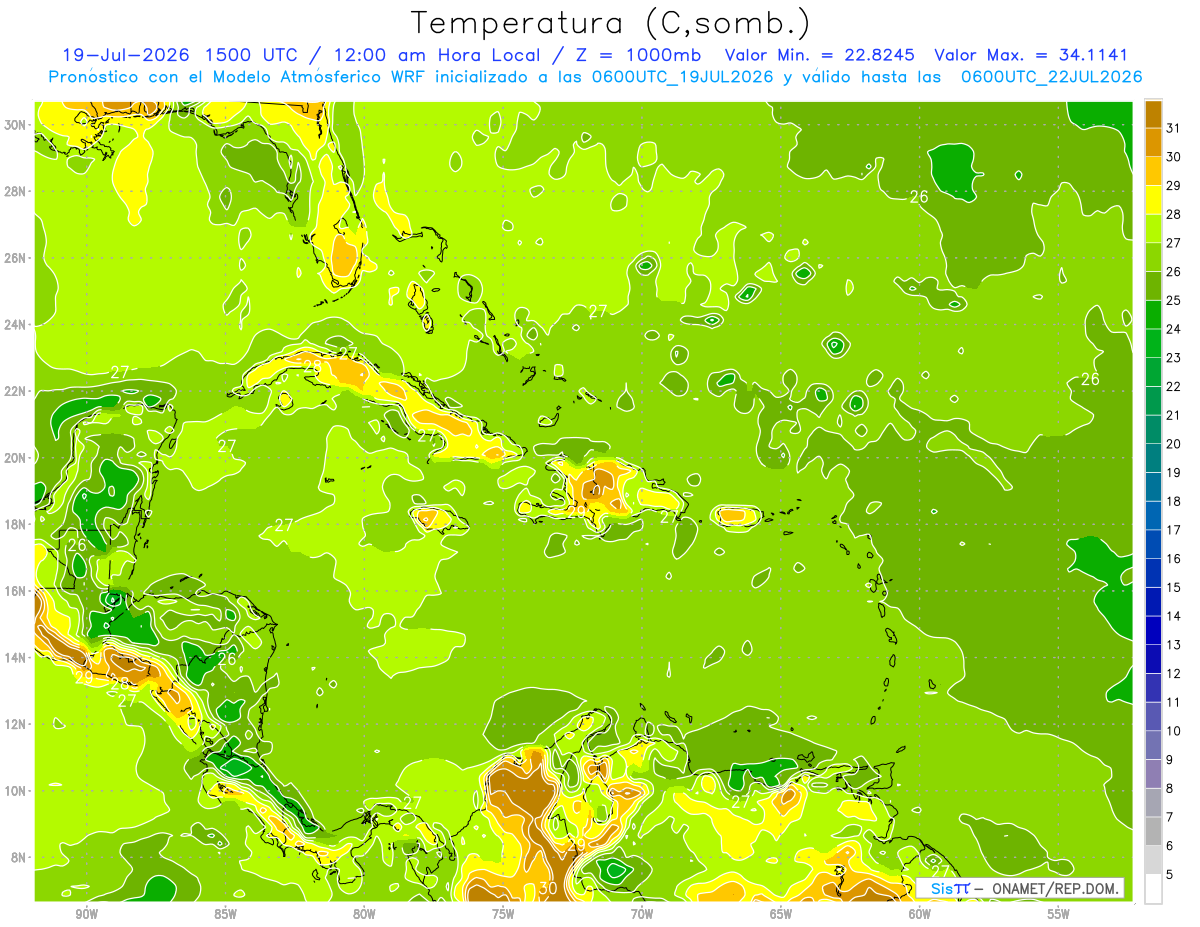Click the '19' value on the color scale
Image resolution: width=1200 pixels, height=927 pixels.
coord(1174,472)
